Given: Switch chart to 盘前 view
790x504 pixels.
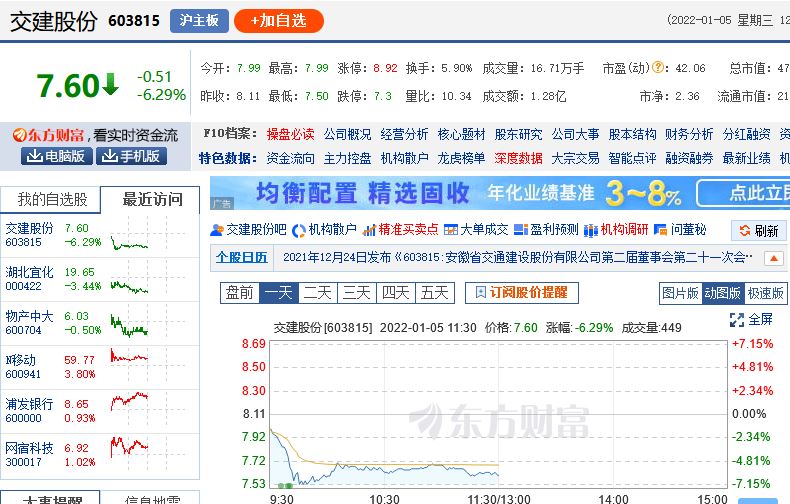Looking at the screenshot, I should pyautogui.click(x=239, y=293).
